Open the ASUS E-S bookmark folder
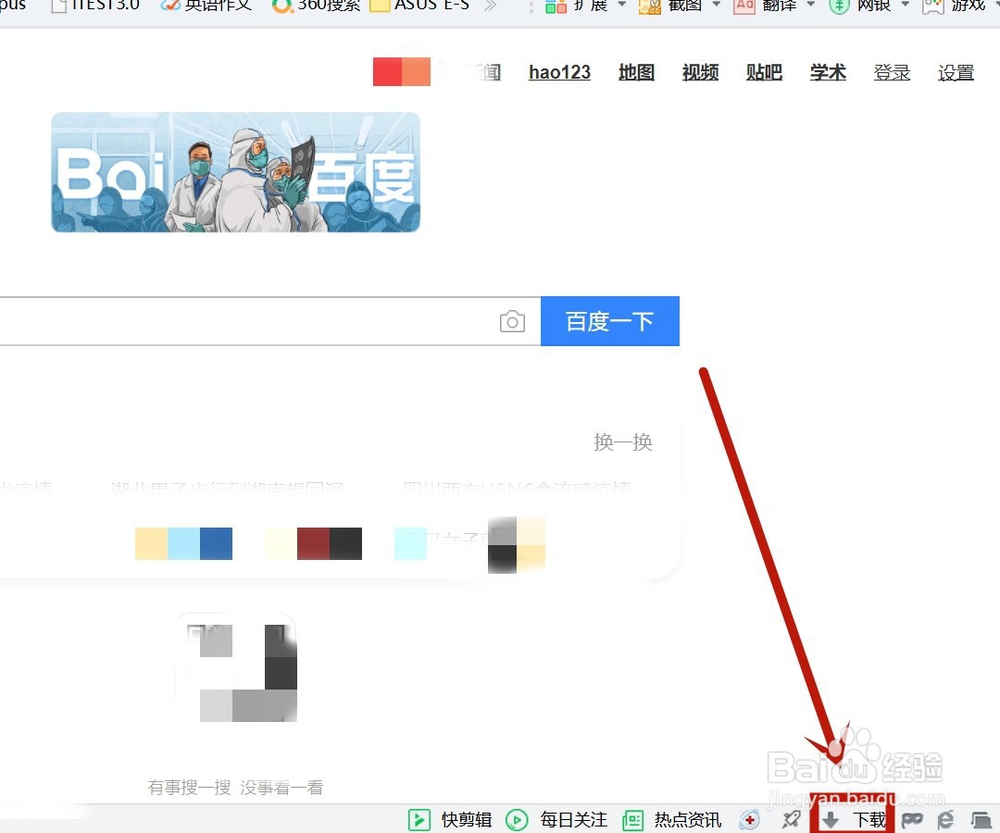Image resolution: width=1000 pixels, height=833 pixels. (420, 6)
